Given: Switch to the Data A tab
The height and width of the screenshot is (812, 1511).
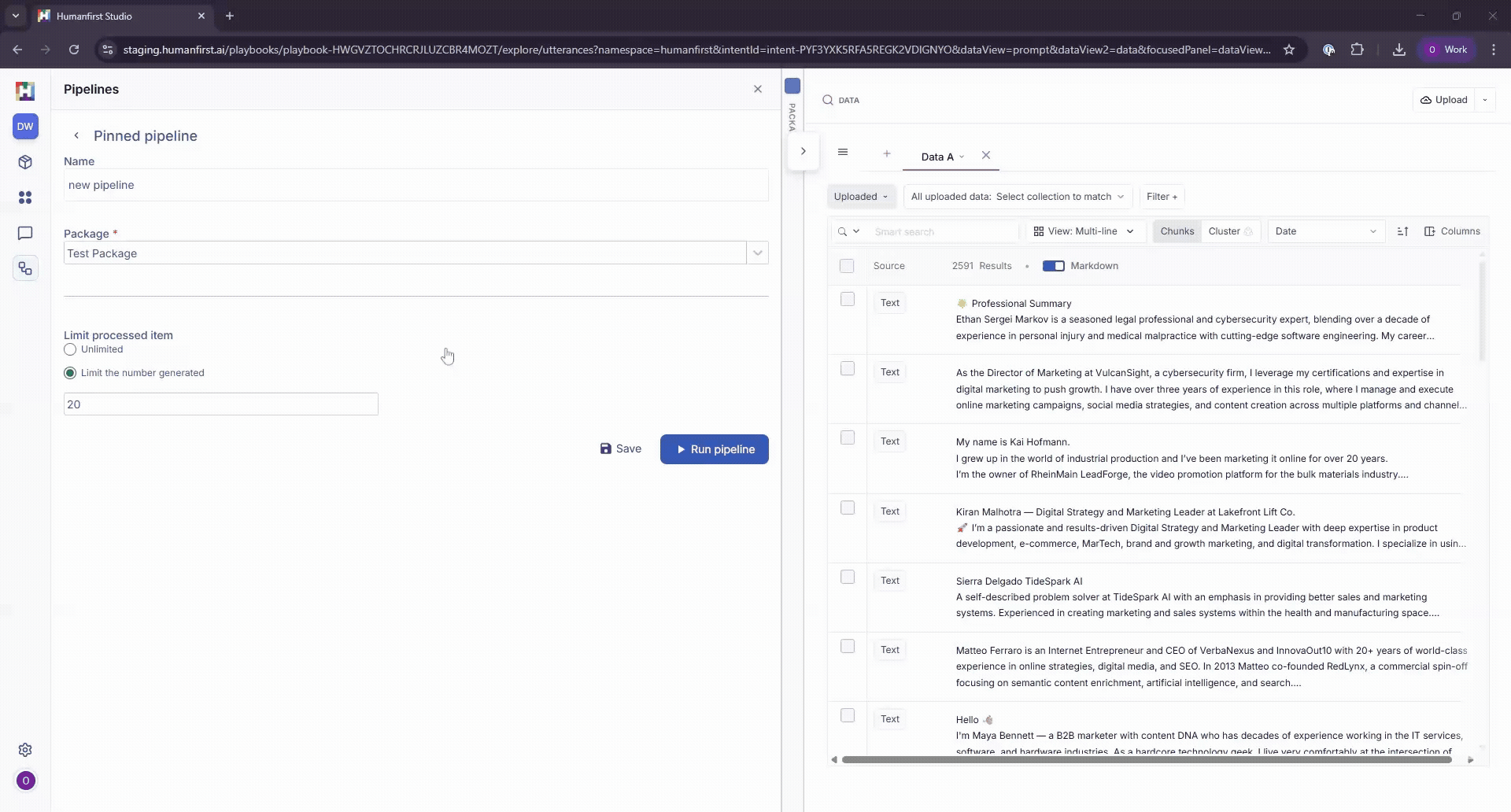Looking at the screenshot, I should click(x=937, y=157).
